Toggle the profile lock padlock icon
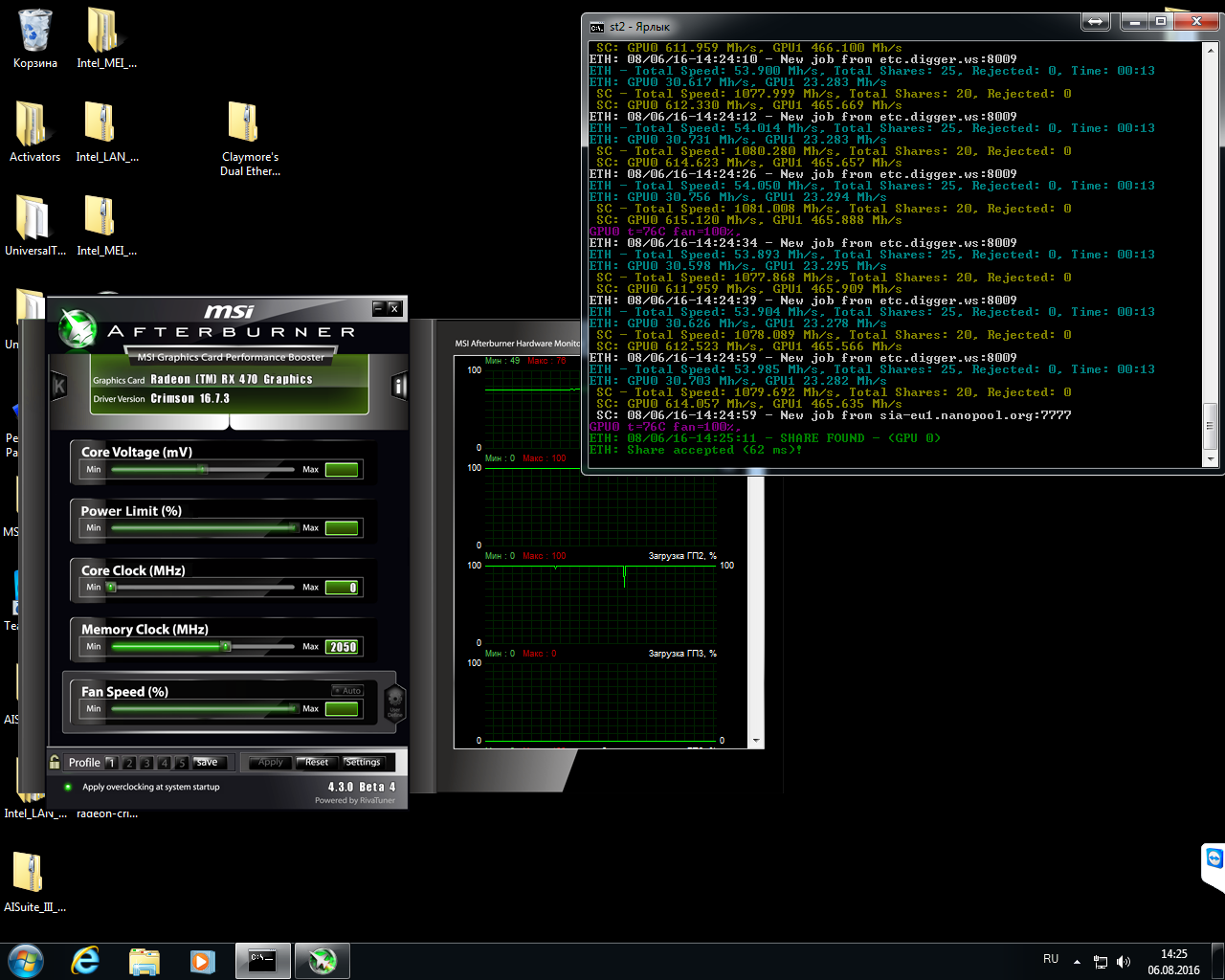Image resolution: width=1225 pixels, height=980 pixels. tap(55, 762)
